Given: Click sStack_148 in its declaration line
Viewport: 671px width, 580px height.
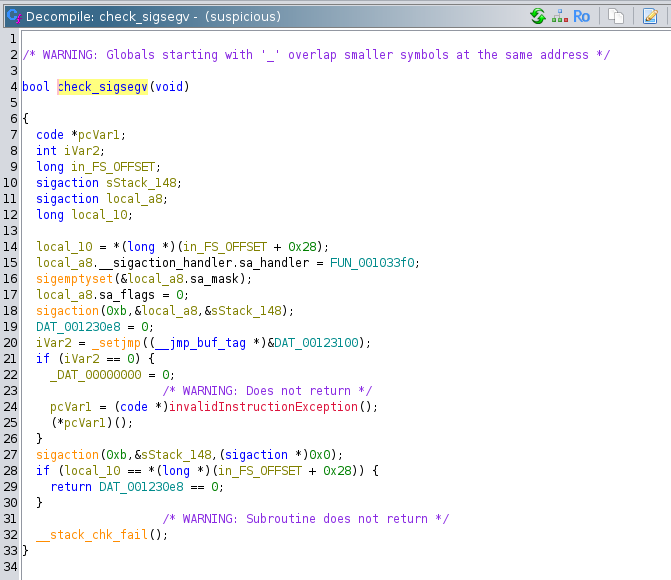Looking at the screenshot, I should coord(141,183).
